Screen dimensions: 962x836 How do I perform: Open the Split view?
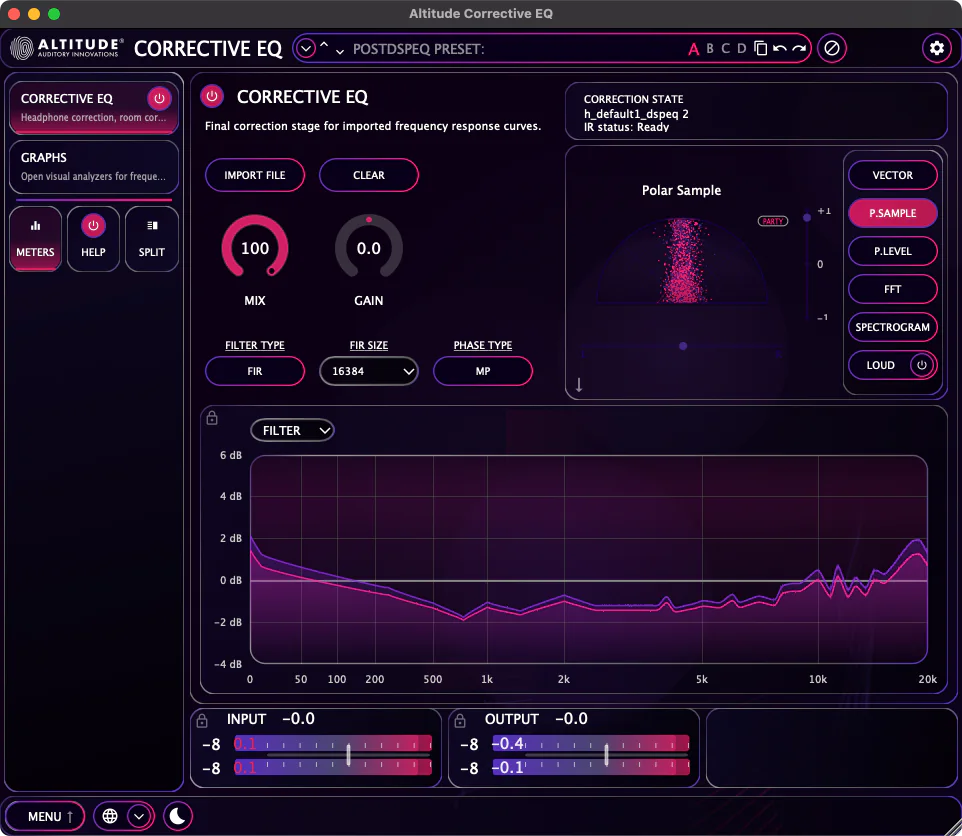152,239
